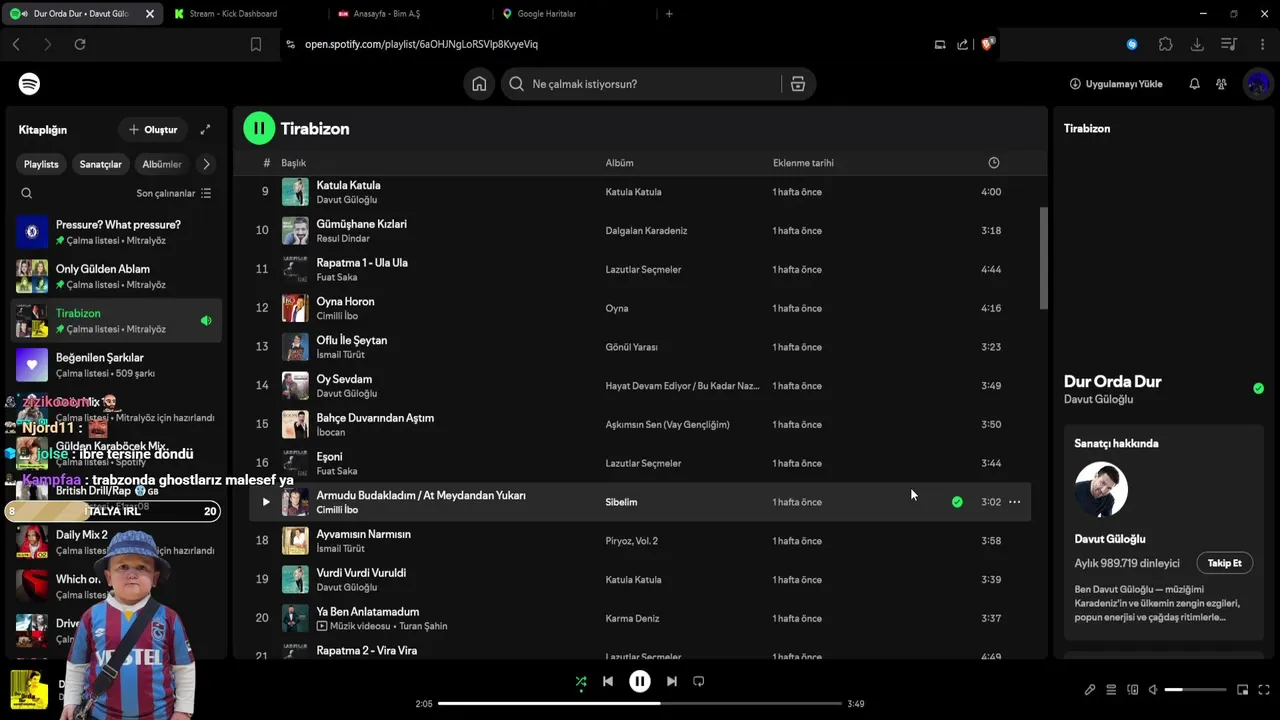Open the Oluştur create menu
1280x720 pixels.
point(153,130)
